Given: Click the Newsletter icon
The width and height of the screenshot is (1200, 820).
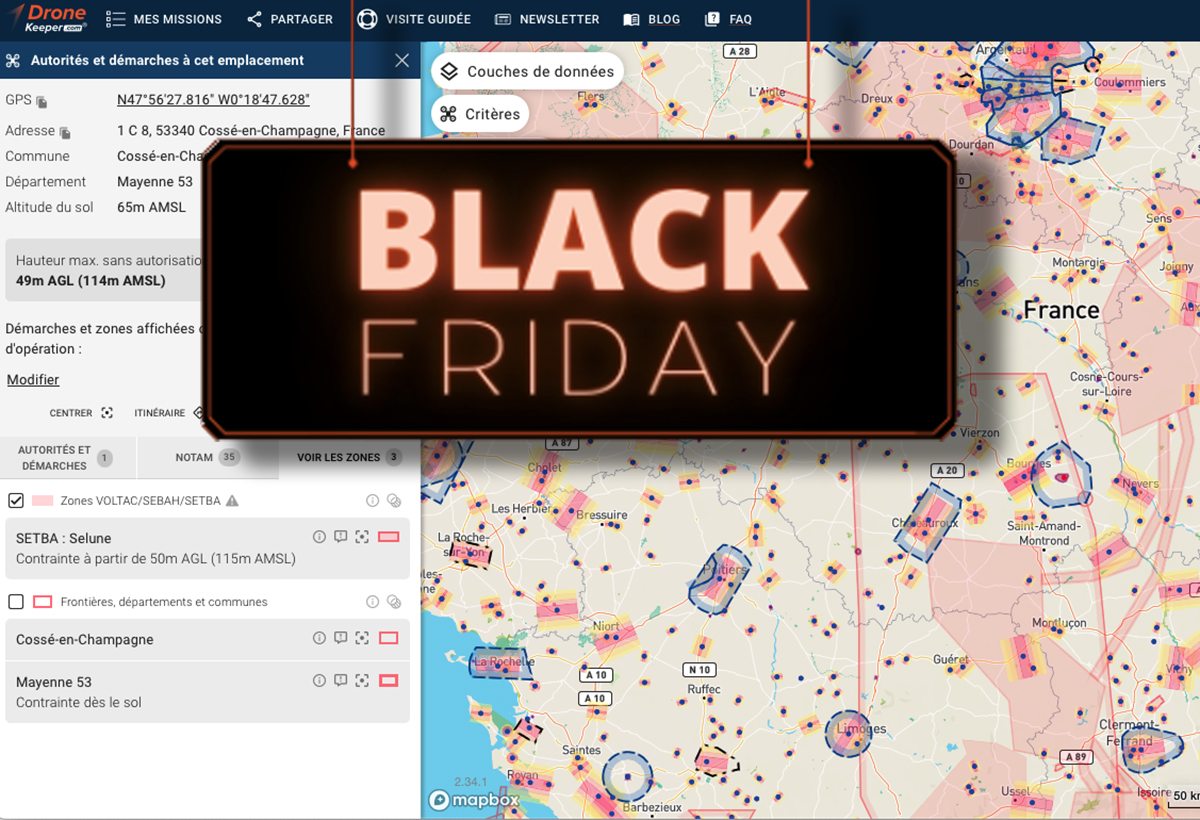Looking at the screenshot, I should [x=503, y=19].
